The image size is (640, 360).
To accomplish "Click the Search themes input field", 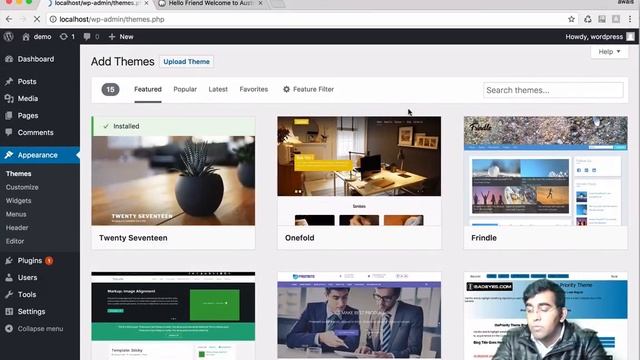I will click(553, 90).
